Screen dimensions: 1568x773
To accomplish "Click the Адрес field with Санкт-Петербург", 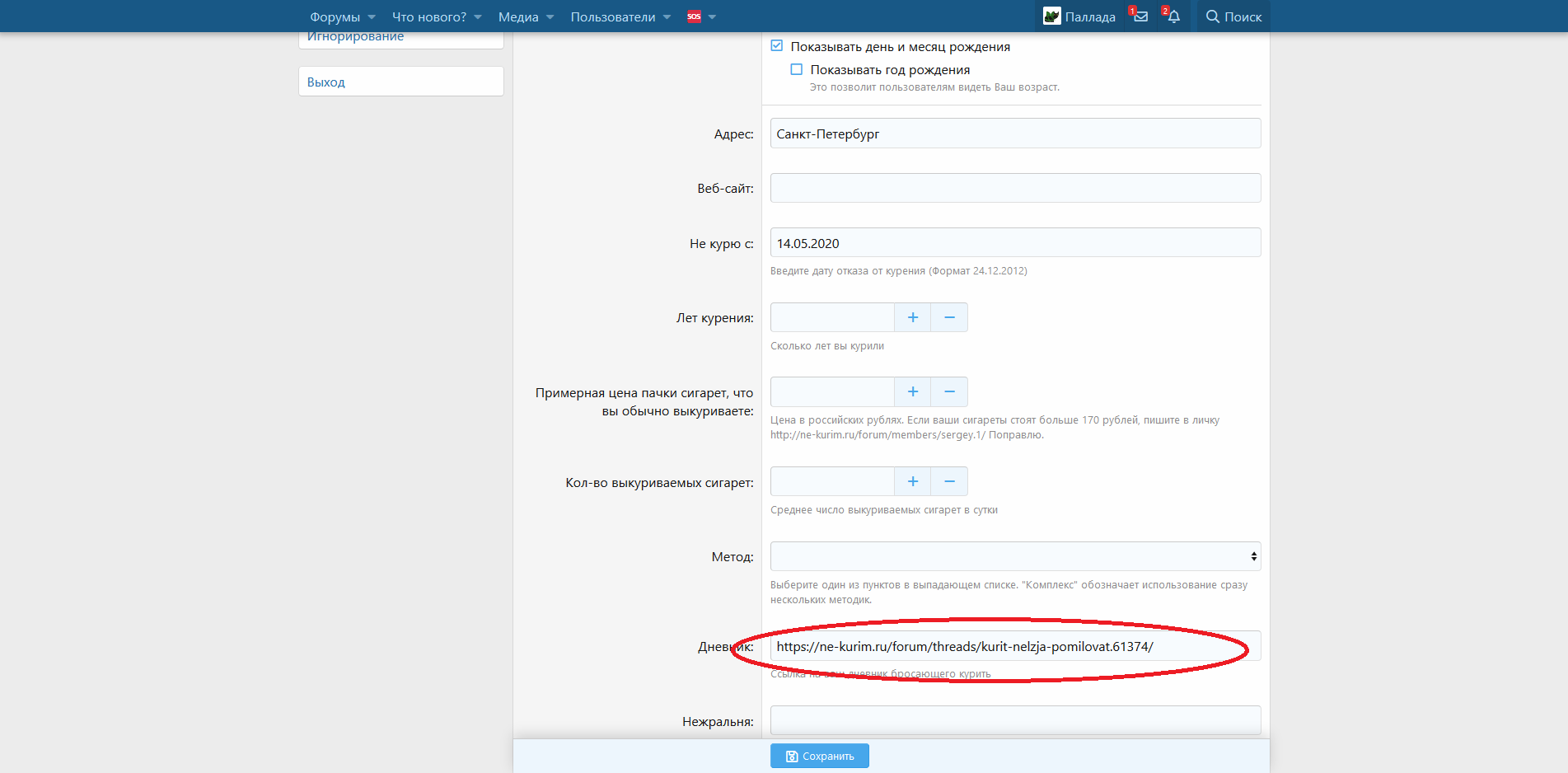I will [x=1015, y=134].
